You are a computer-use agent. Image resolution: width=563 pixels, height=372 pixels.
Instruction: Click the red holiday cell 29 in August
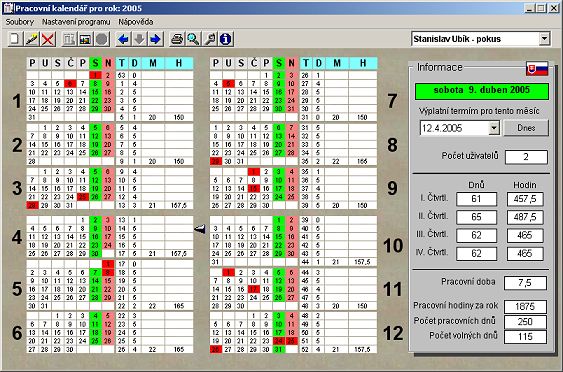215,162
